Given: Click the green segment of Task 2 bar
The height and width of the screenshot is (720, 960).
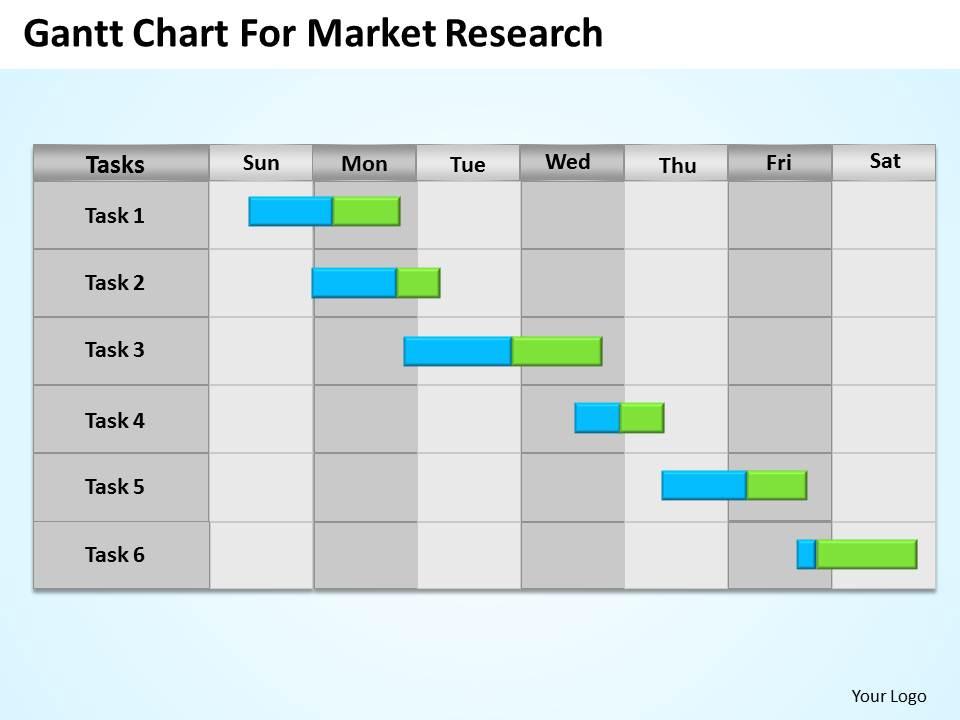Looking at the screenshot, I should click(418, 283).
